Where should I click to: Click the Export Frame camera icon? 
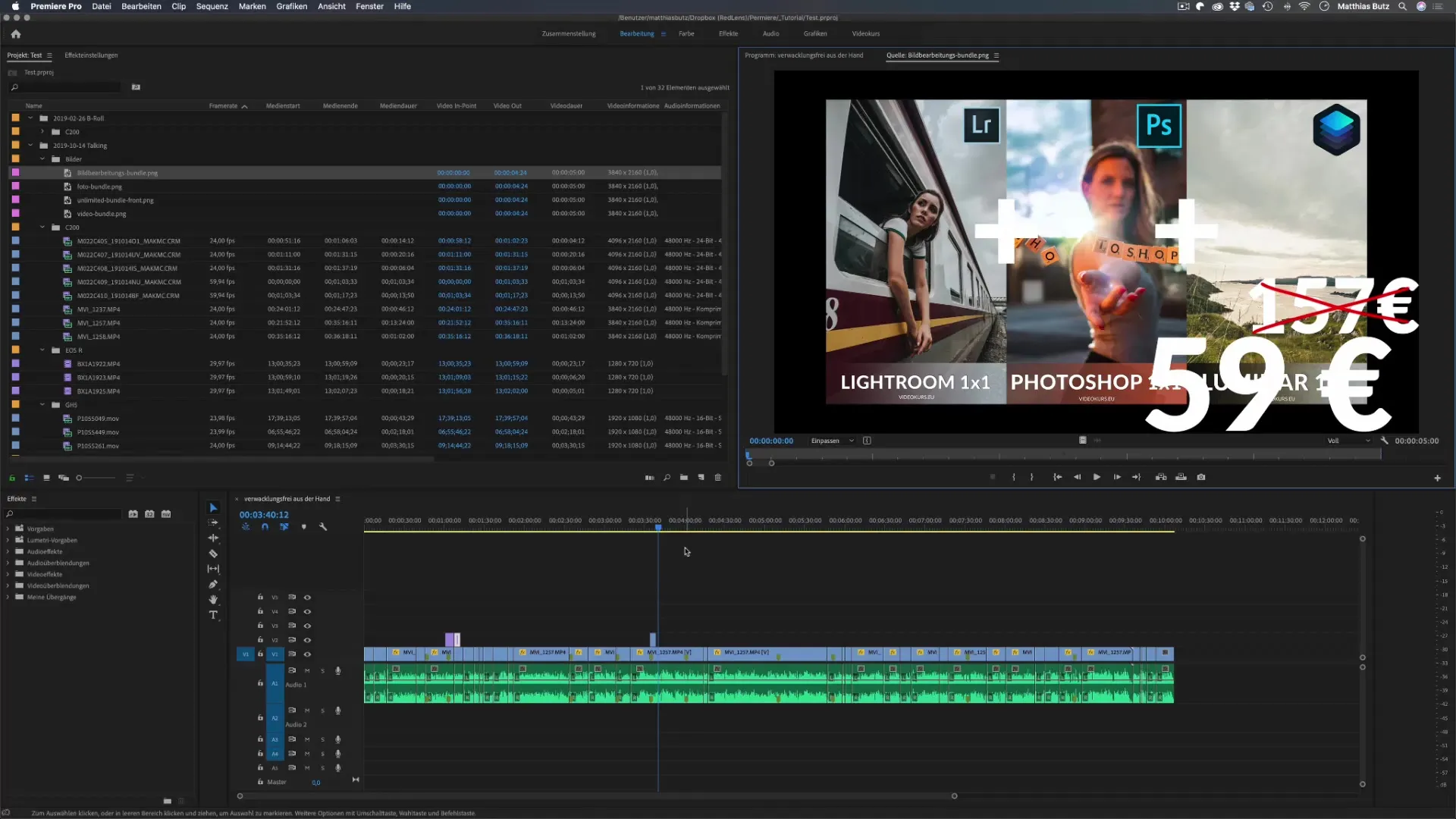(1201, 477)
